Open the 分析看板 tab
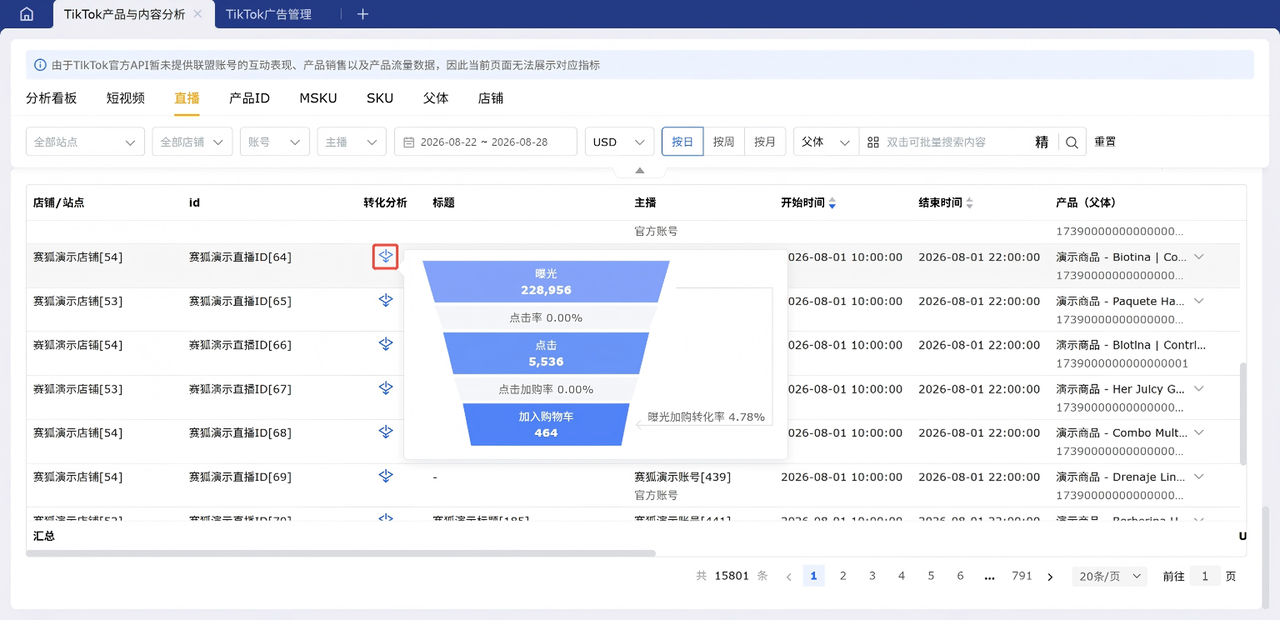The width and height of the screenshot is (1280, 620). (51, 98)
